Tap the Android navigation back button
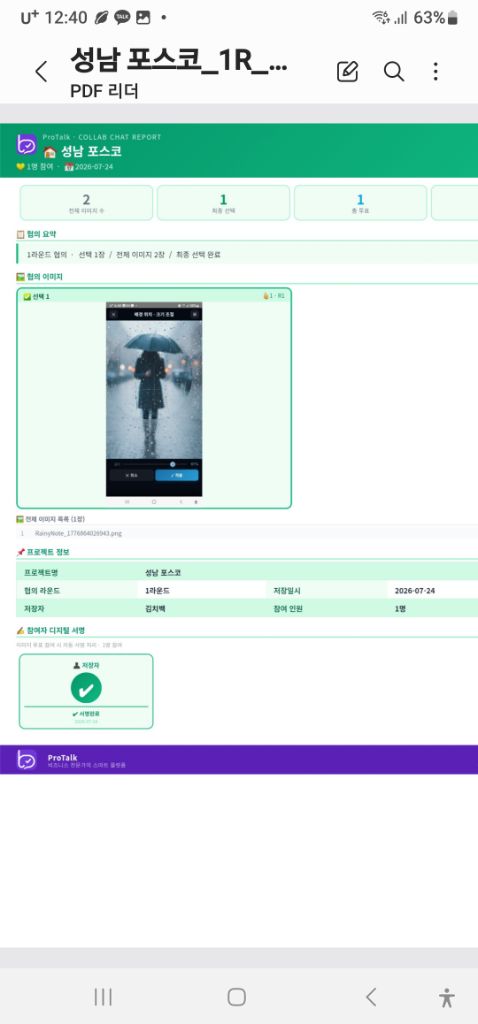The width and height of the screenshot is (478, 1024). coord(371,997)
